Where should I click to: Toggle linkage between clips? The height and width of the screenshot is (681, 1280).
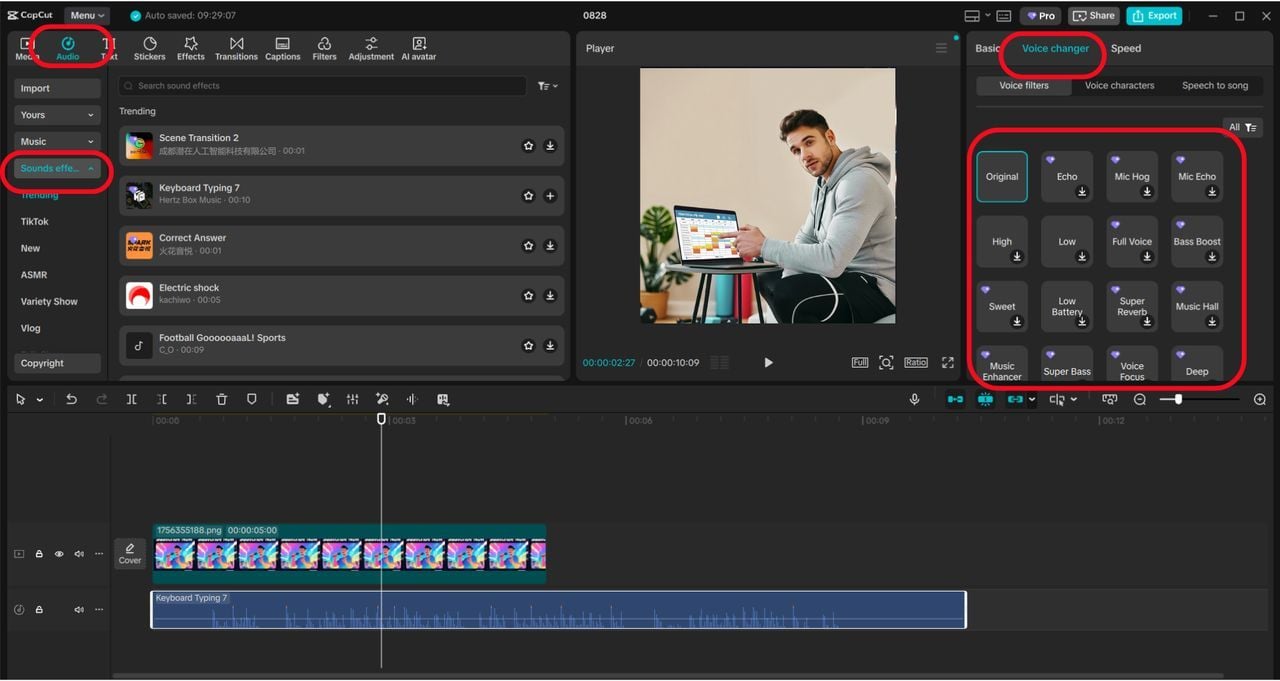(x=1015, y=399)
